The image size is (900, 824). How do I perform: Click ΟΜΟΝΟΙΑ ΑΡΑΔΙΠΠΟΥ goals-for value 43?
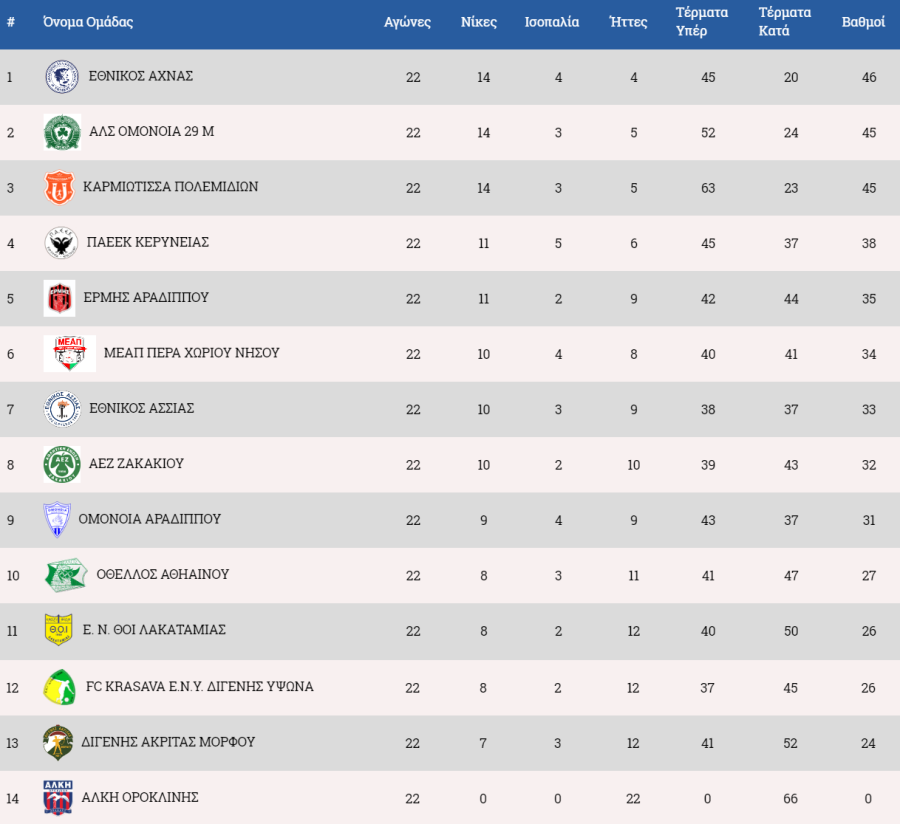coord(708,520)
